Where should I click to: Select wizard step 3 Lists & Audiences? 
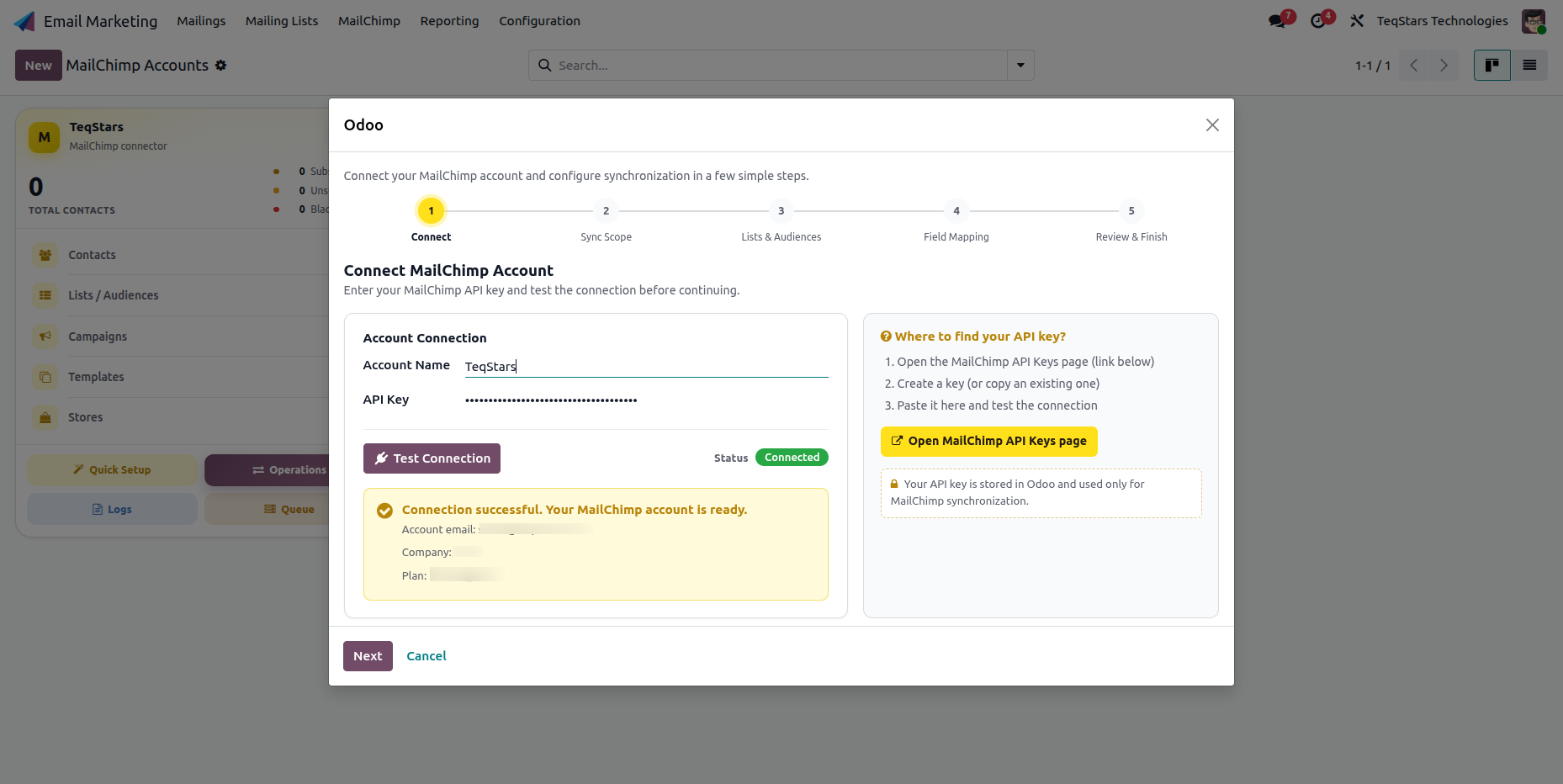[781, 211]
